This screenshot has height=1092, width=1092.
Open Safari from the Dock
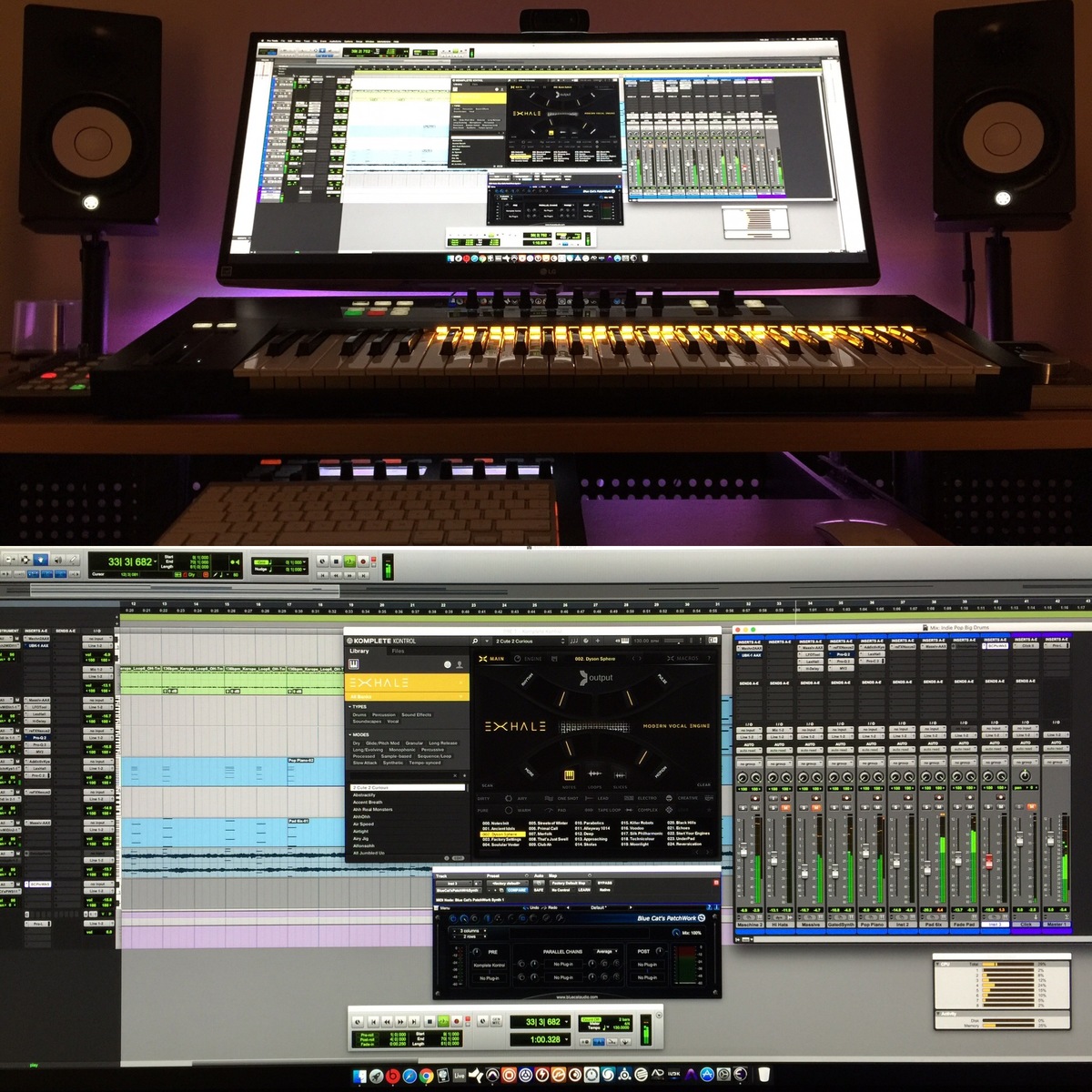409,1076
